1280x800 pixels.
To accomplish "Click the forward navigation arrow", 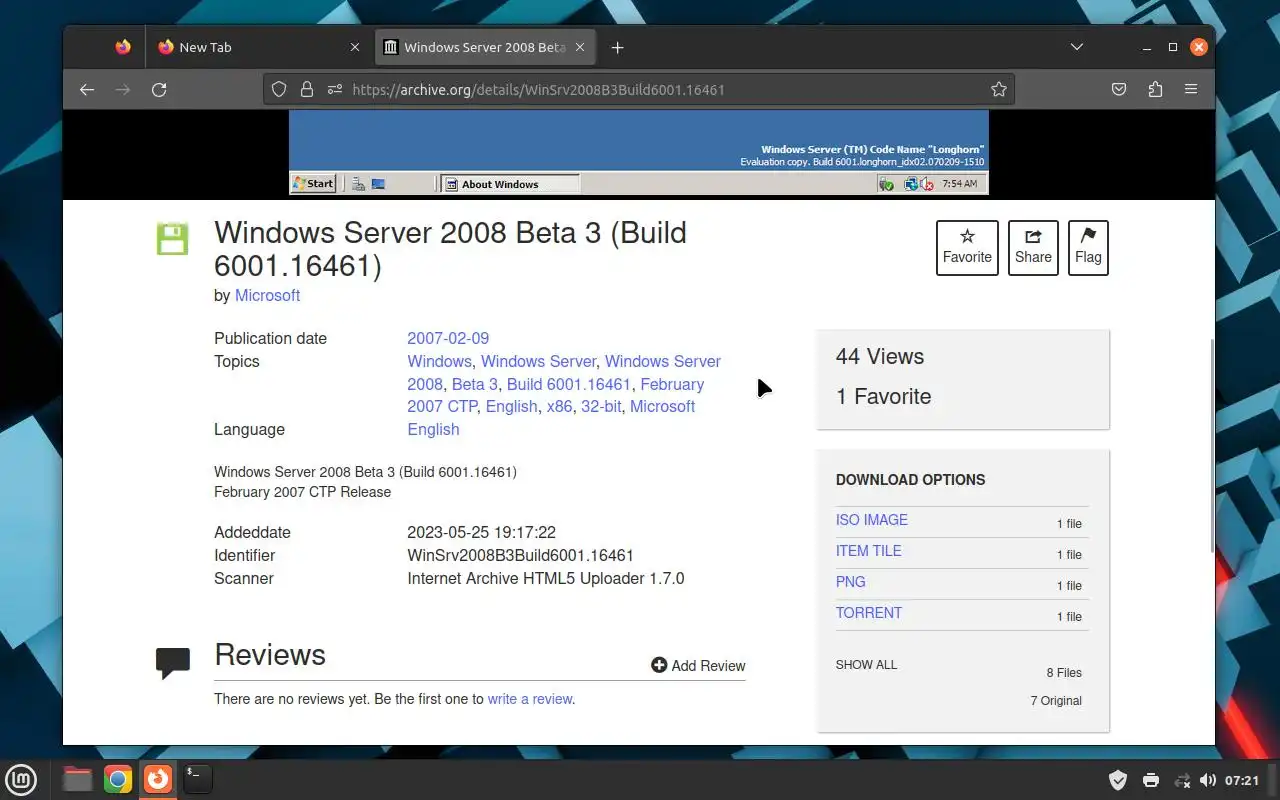I will point(123,89).
